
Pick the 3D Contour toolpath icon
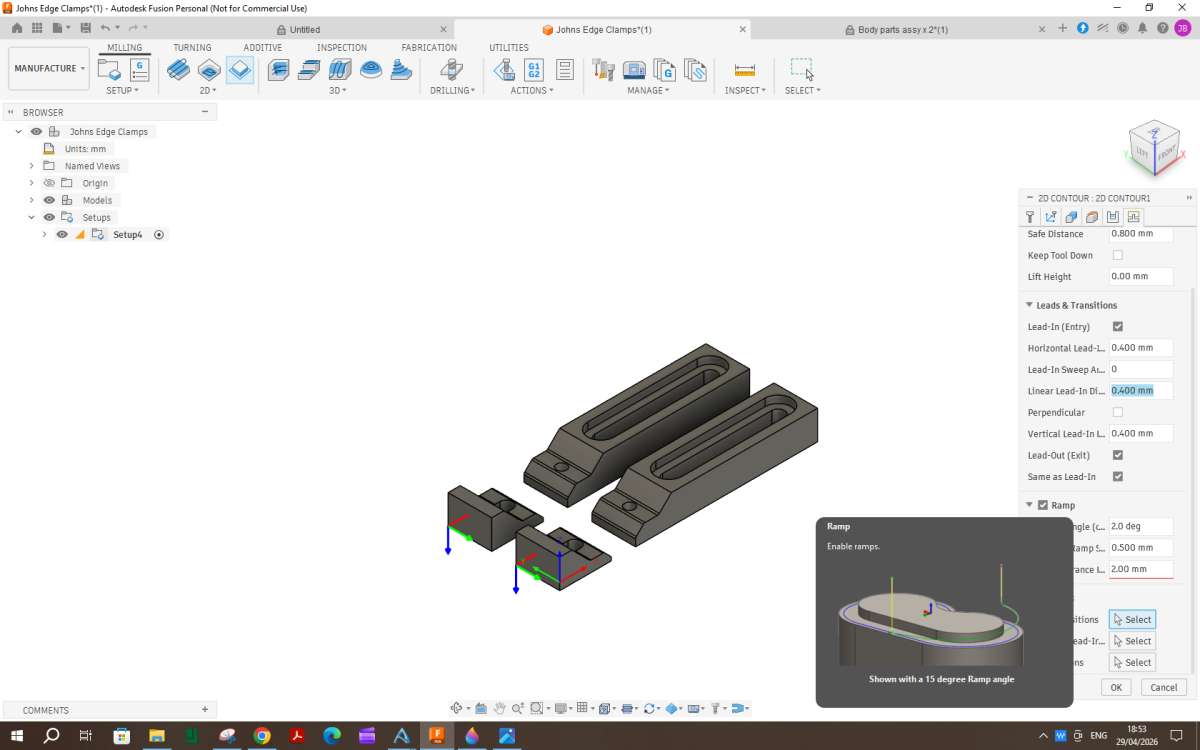pos(371,70)
